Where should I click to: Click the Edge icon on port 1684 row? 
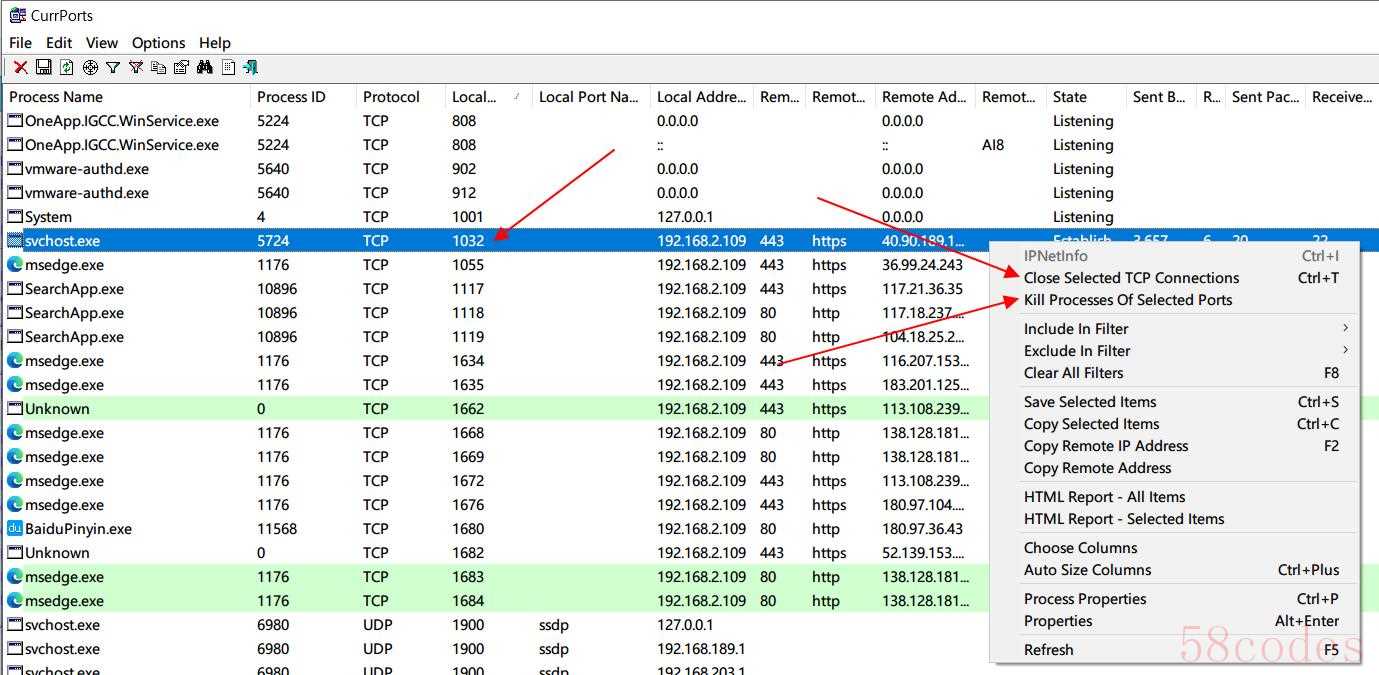click(15, 601)
